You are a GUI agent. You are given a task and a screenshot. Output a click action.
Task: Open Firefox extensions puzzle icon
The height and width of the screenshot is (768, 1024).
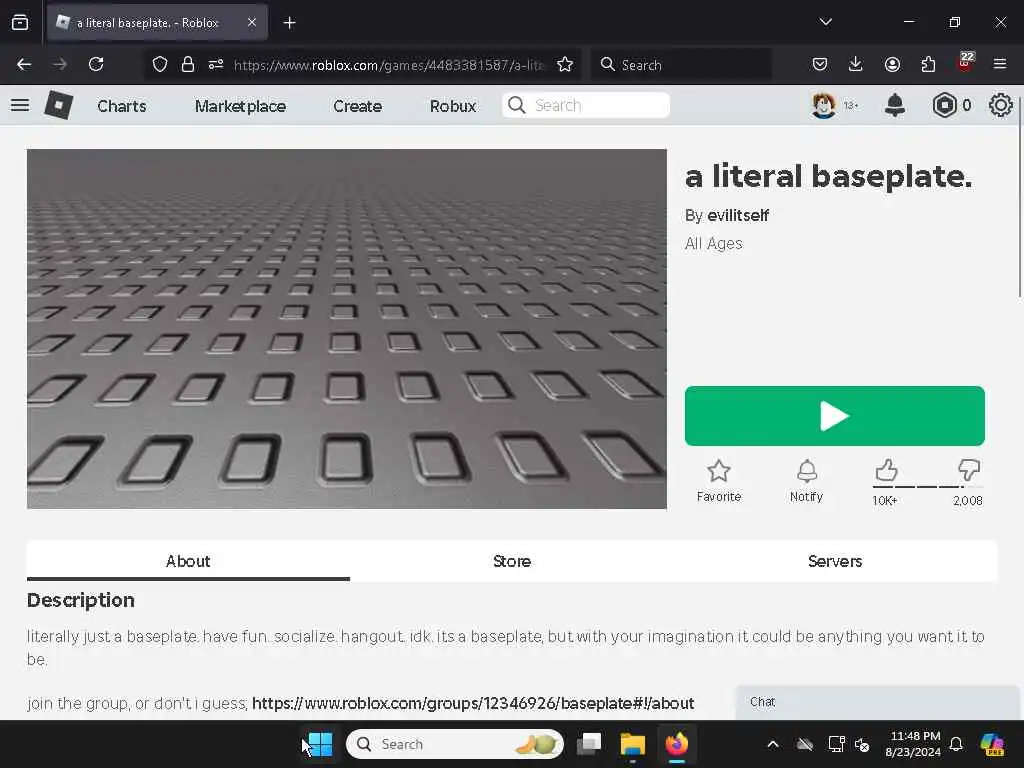tap(928, 64)
